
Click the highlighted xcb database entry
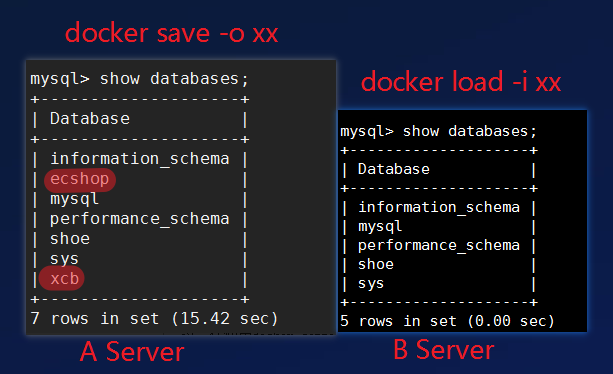(62, 278)
